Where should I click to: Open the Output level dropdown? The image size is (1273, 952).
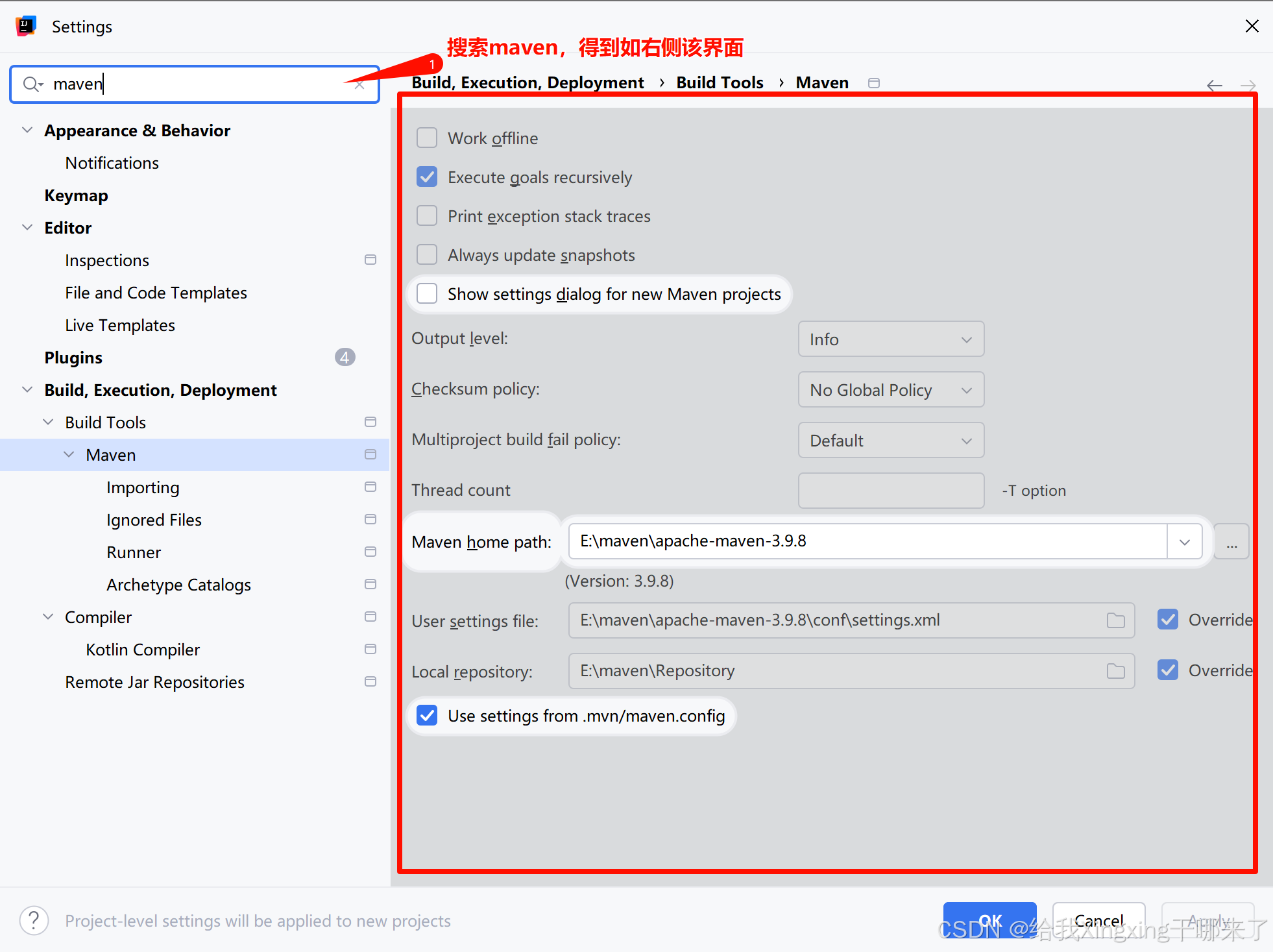[890, 339]
